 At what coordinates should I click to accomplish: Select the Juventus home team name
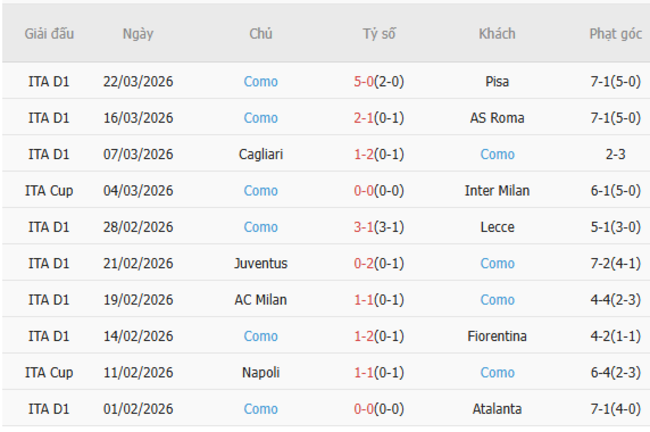pos(261,264)
